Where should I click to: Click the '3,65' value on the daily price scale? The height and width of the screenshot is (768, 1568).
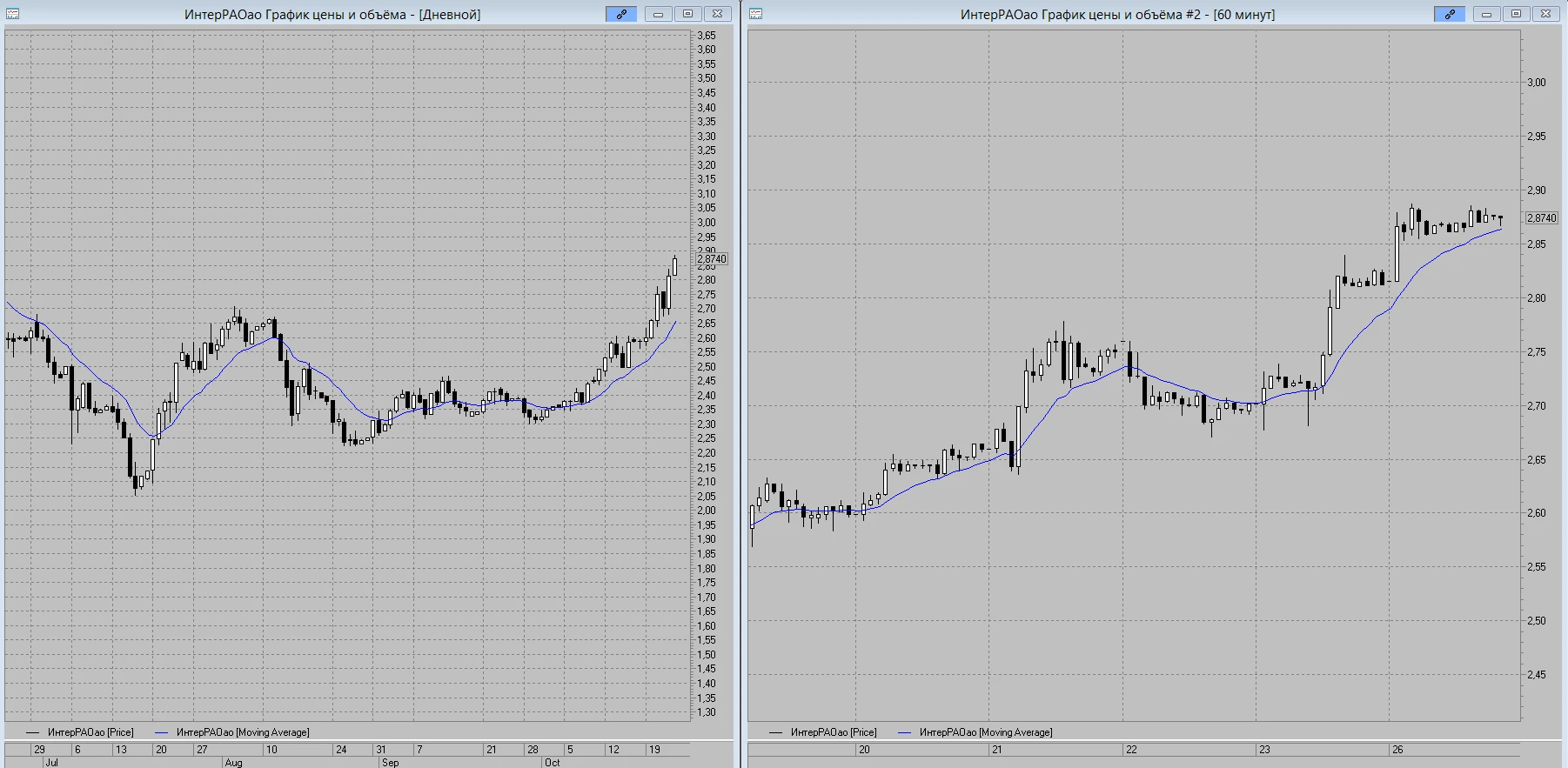coord(707,36)
